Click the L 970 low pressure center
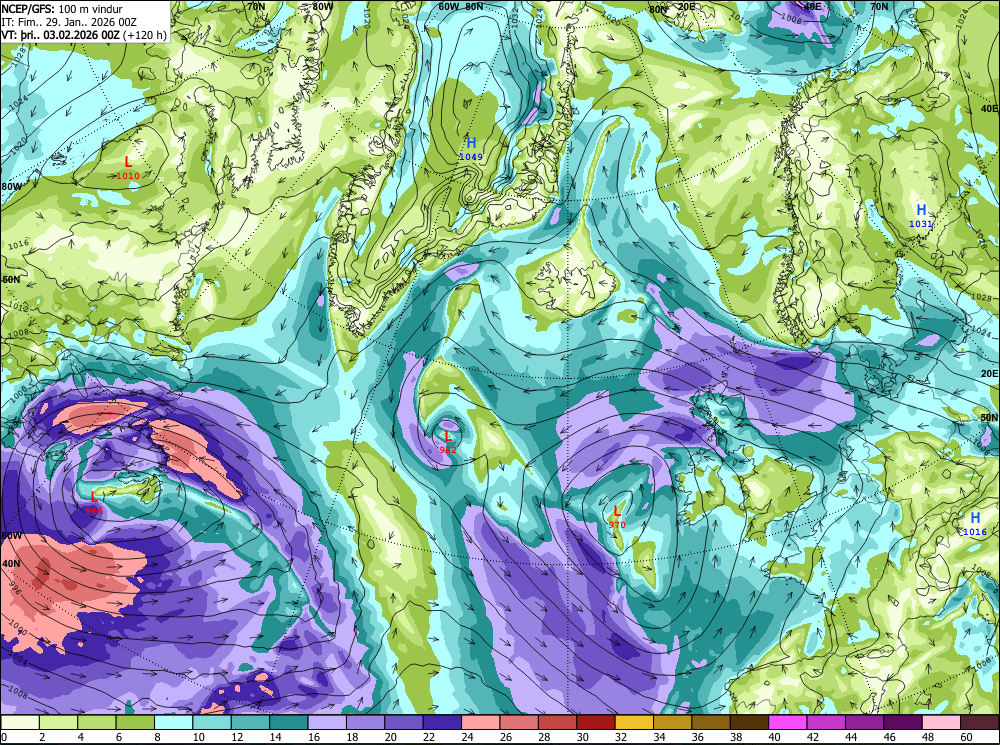 pyautogui.click(x=617, y=517)
